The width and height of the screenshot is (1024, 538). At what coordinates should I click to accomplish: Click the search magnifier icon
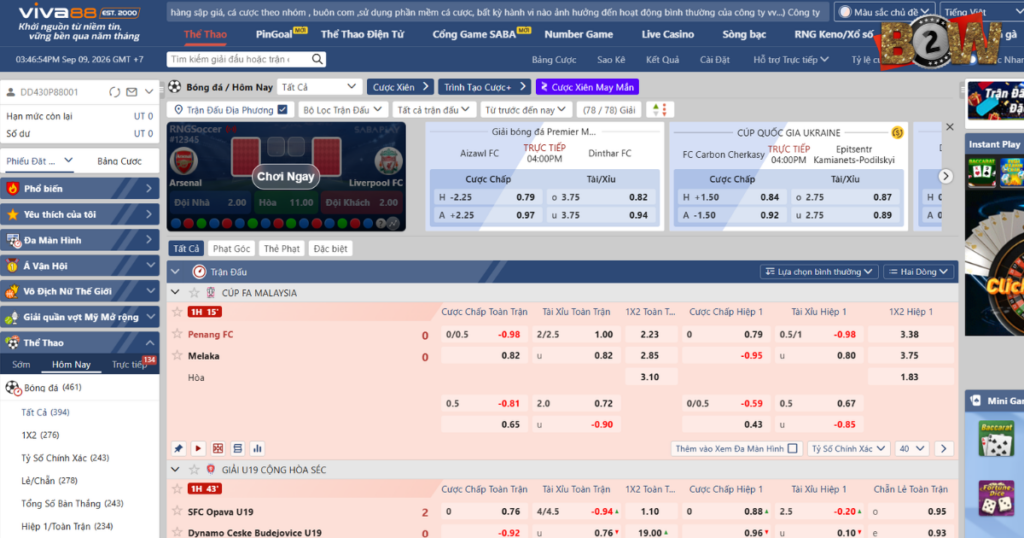317,59
